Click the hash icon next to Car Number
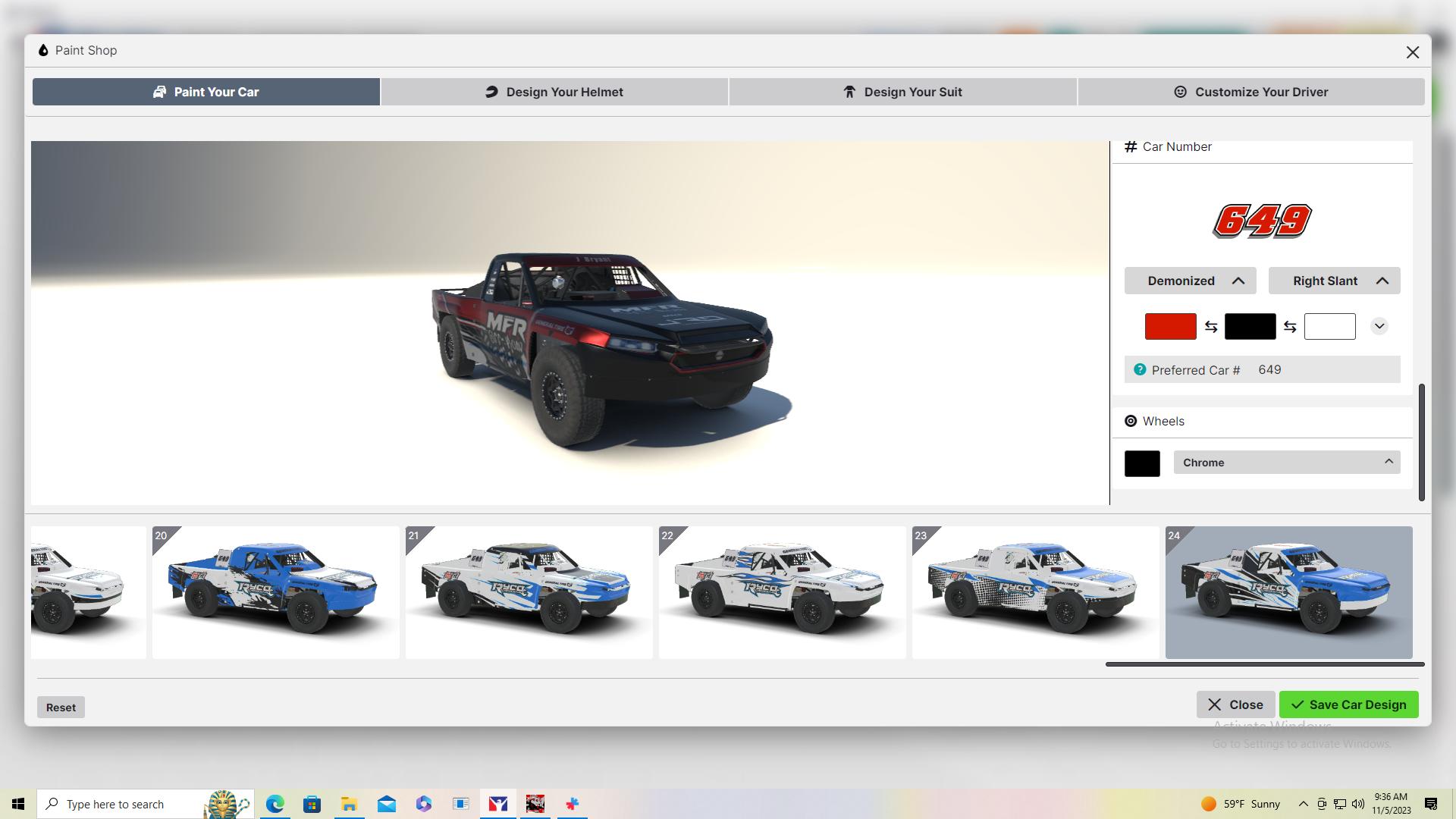Screen dimensions: 1456x819 (x=1130, y=146)
